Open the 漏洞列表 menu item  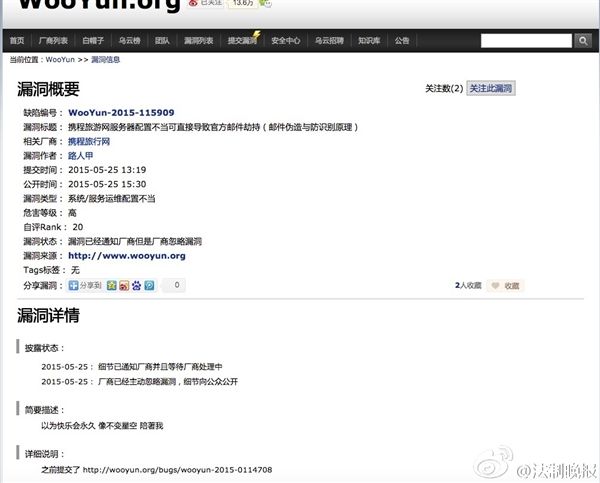(x=199, y=41)
